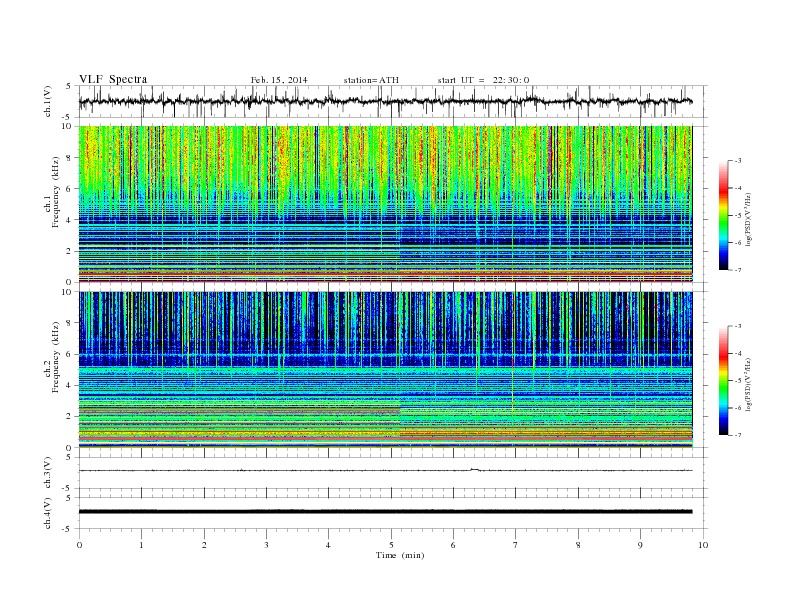Click the 'Time (min)' axis label
Image resolution: width=792 pixels, height=612 pixels.
click(x=400, y=555)
